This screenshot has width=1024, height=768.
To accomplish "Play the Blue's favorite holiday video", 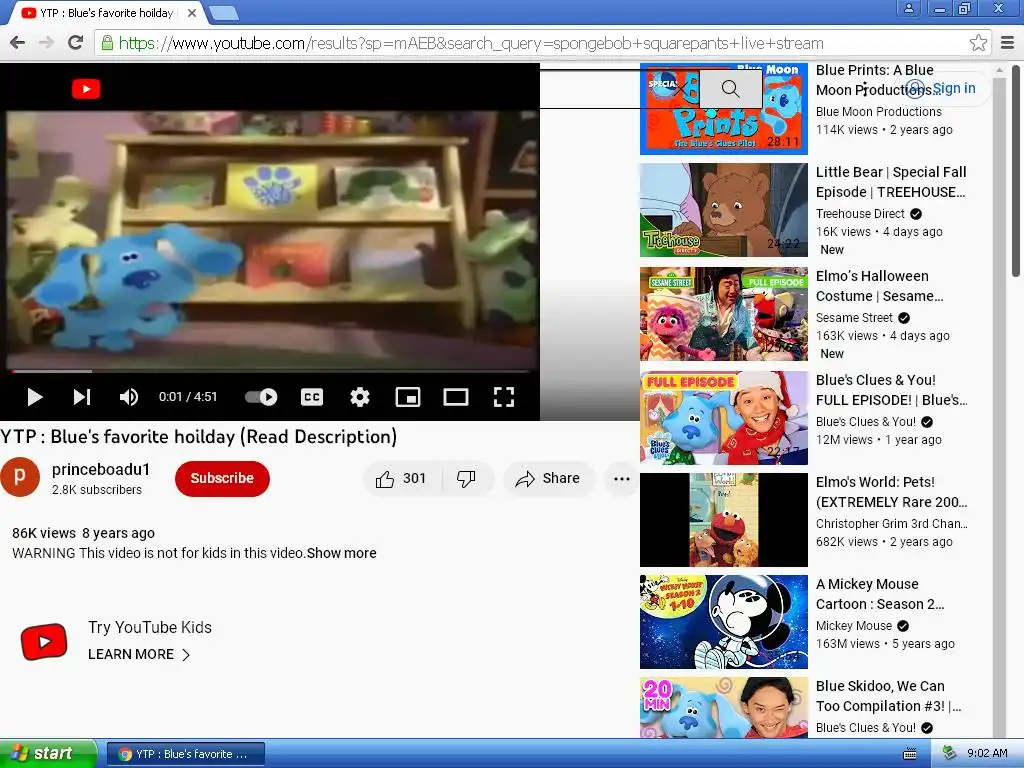I will coord(34,397).
